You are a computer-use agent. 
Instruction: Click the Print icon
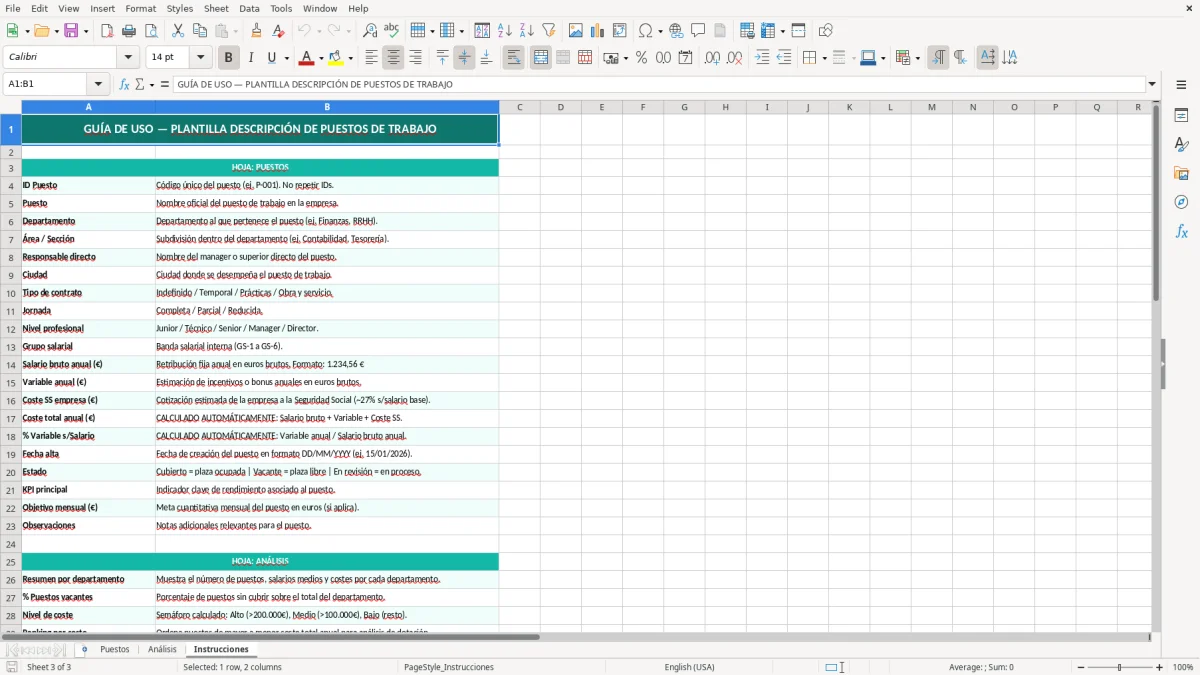(129, 31)
